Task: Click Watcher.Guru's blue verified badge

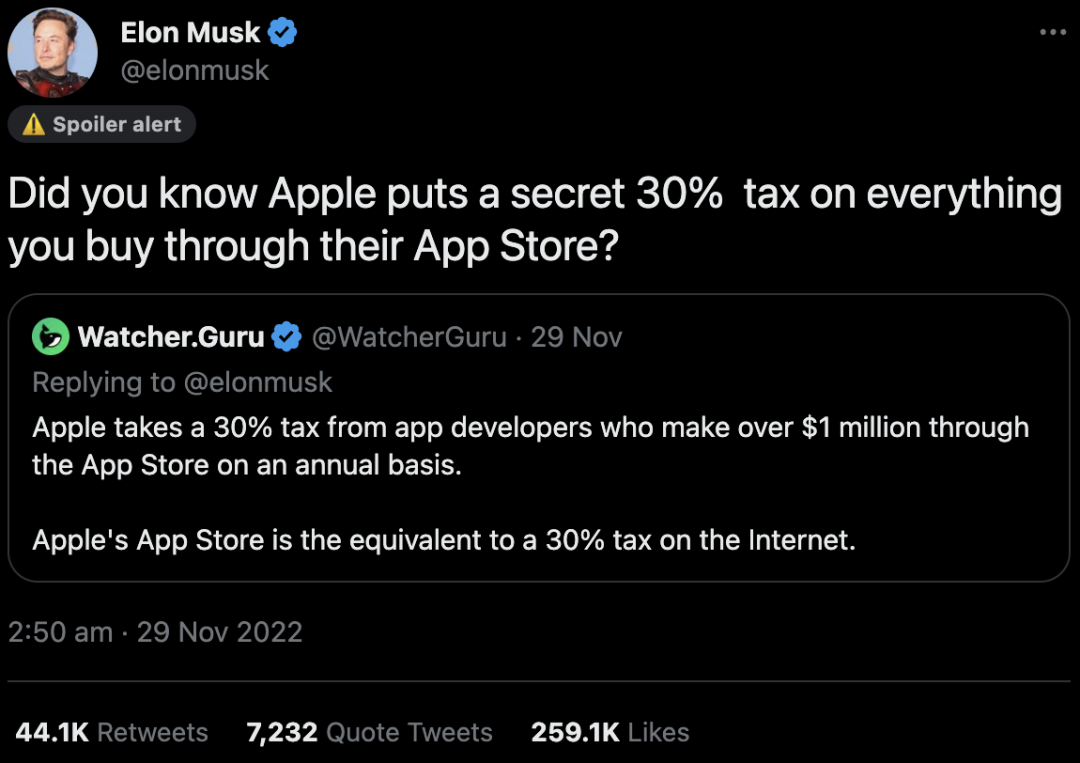Action: (287, 338)
